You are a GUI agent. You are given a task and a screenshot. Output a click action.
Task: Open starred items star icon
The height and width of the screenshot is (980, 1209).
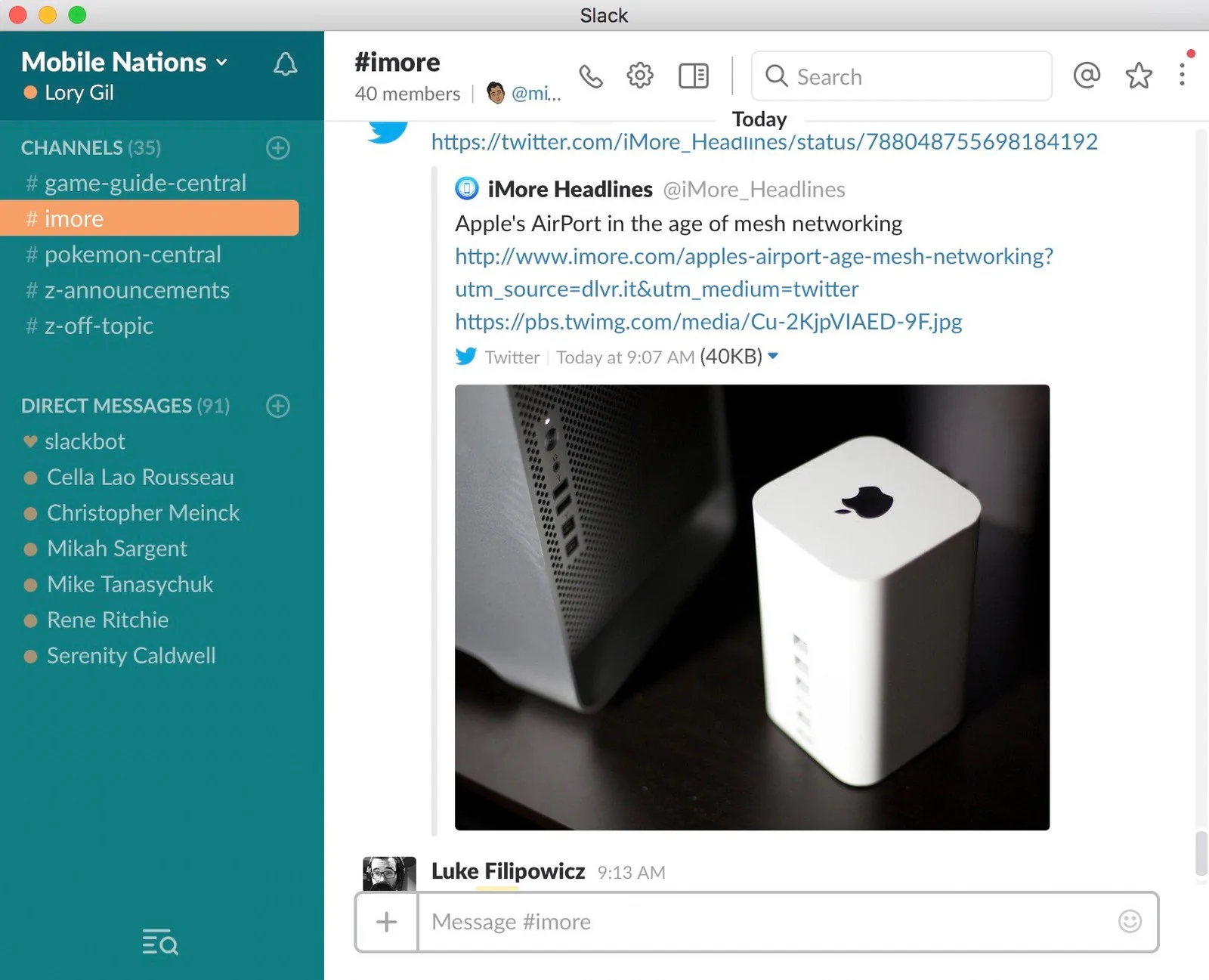click(x=1138, y=75)
